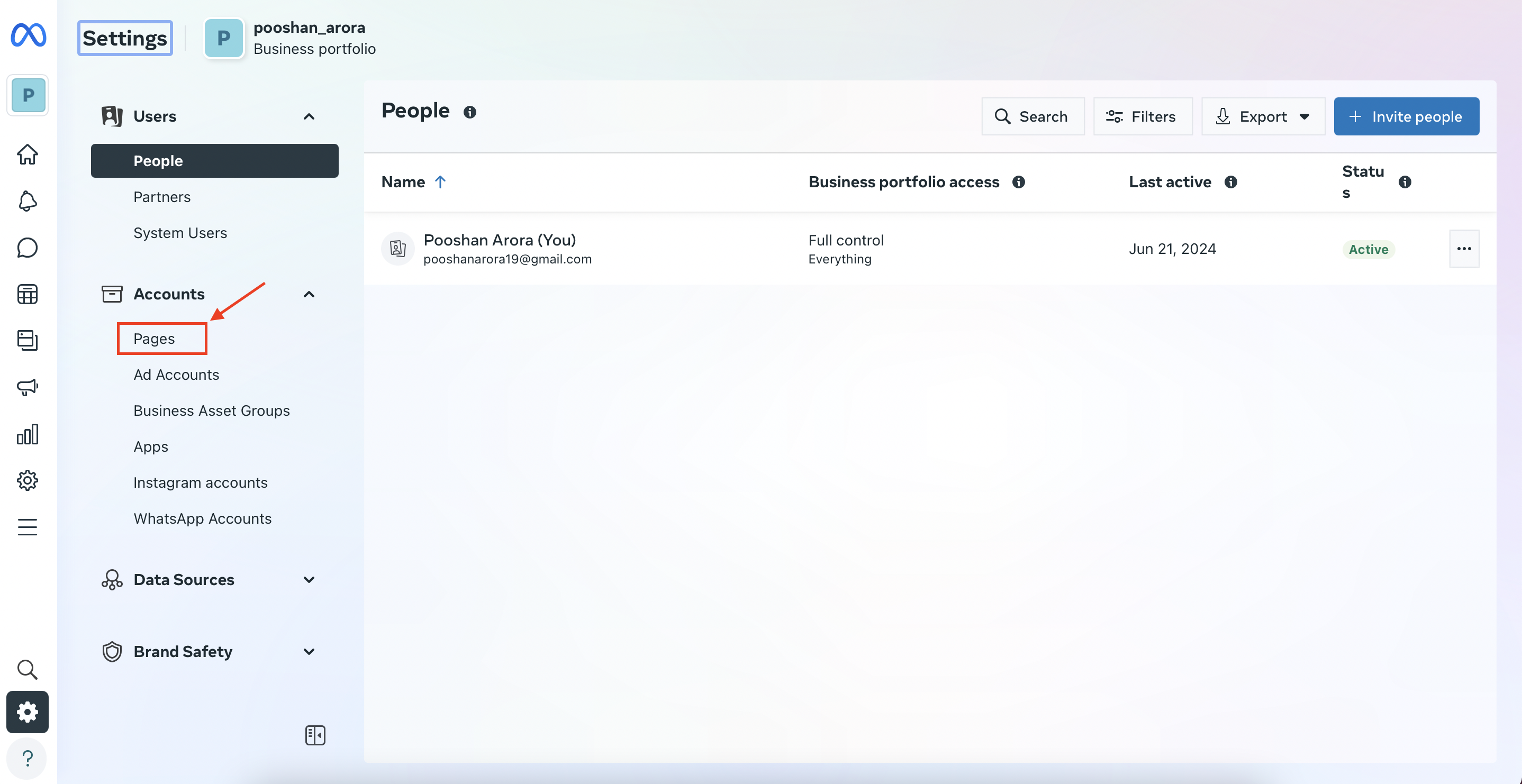Click Business portfolio access column header
This screenshot has height=784, width=1522.
click(x=903, y=182)
